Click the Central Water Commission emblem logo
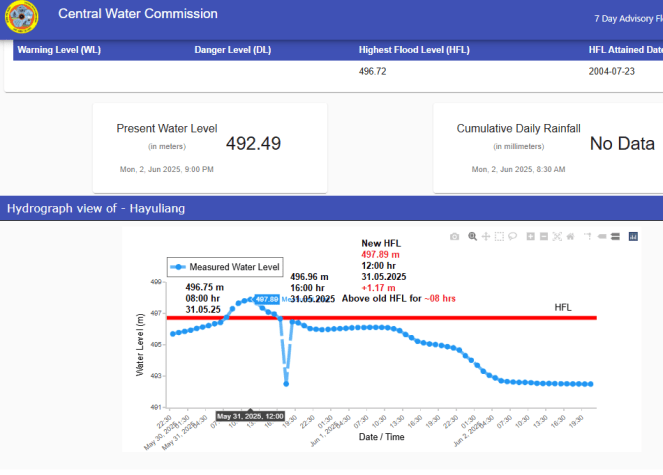The height and width of the screenshot is (475, 663). 20,17
